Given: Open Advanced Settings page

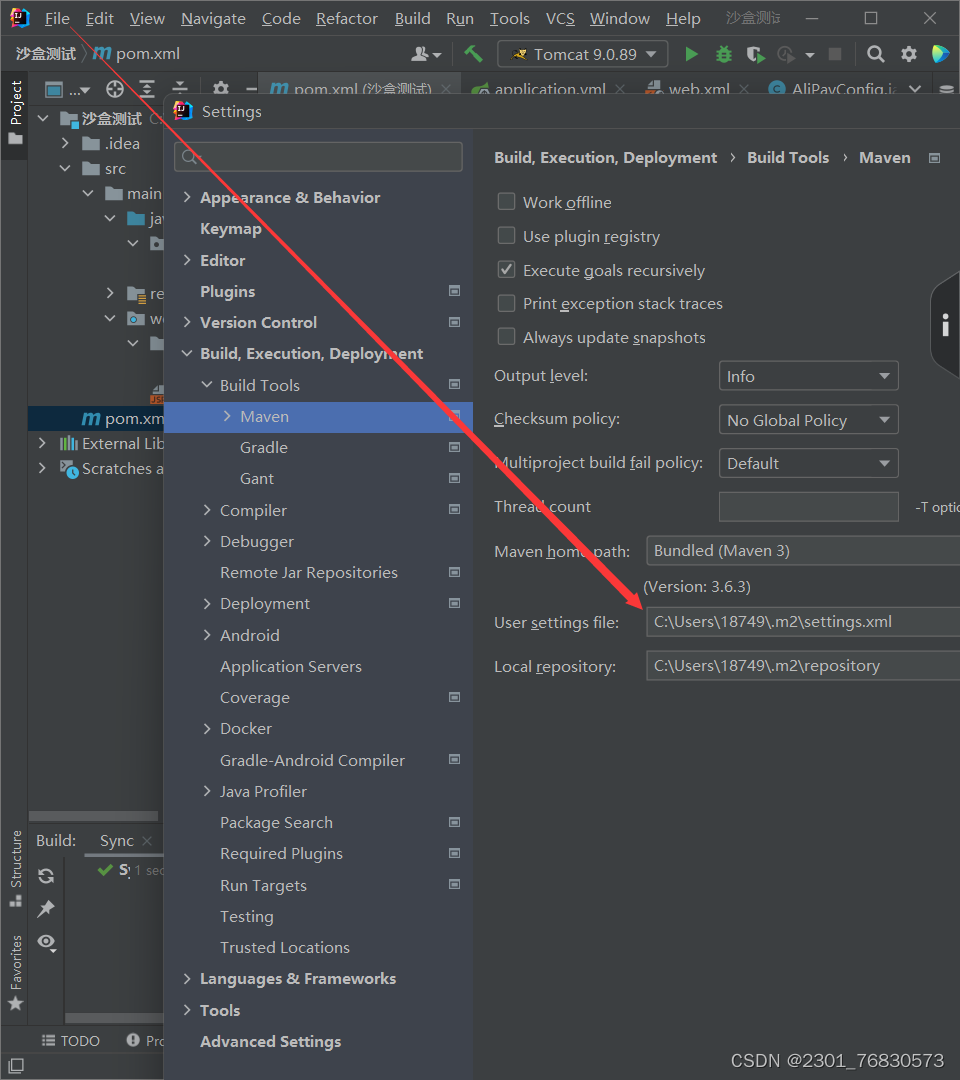Looking at the screenshot, I should pyautogui.click(x=271, y=1041).
